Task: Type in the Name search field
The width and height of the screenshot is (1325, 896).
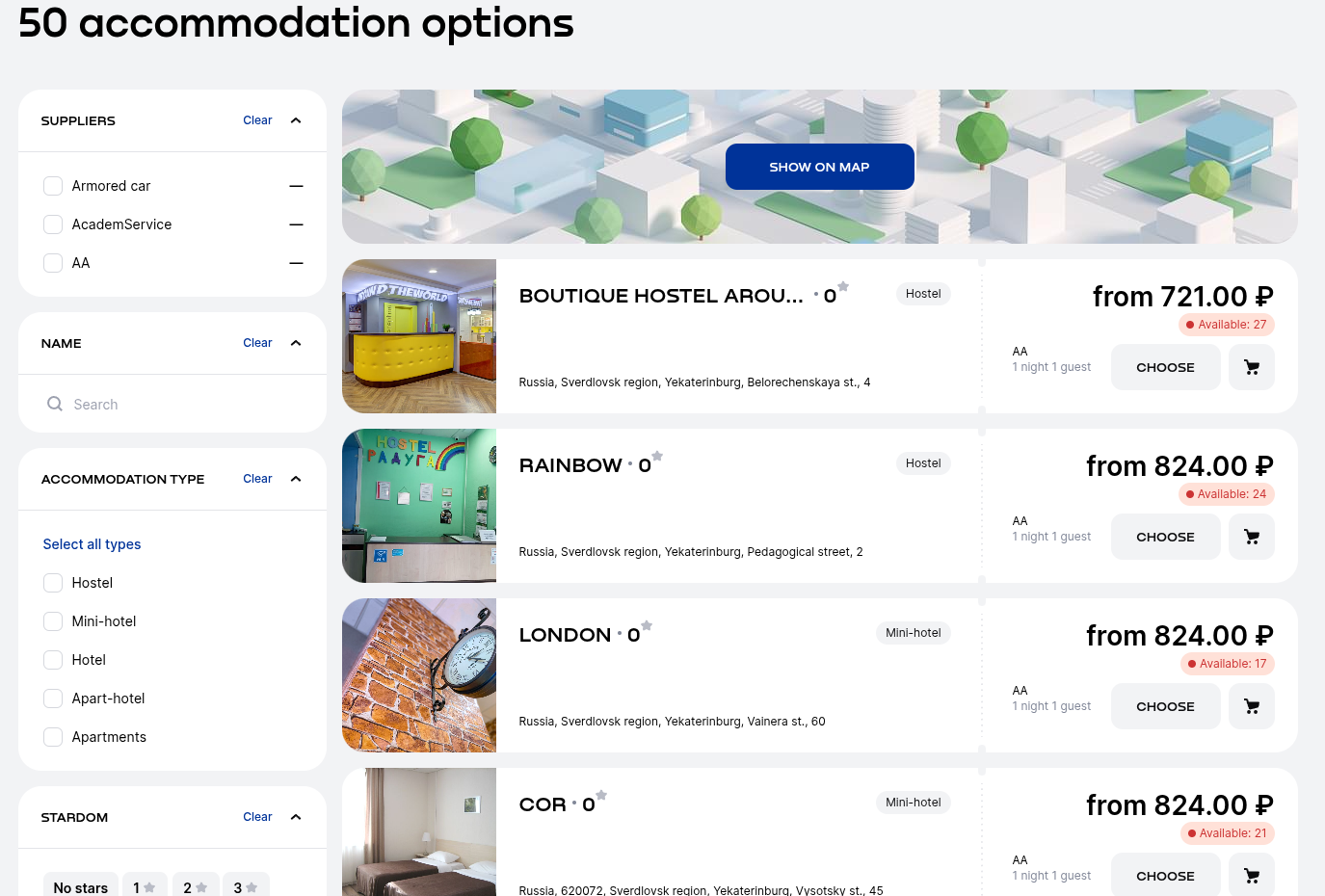Action: [x=183, y=405]
